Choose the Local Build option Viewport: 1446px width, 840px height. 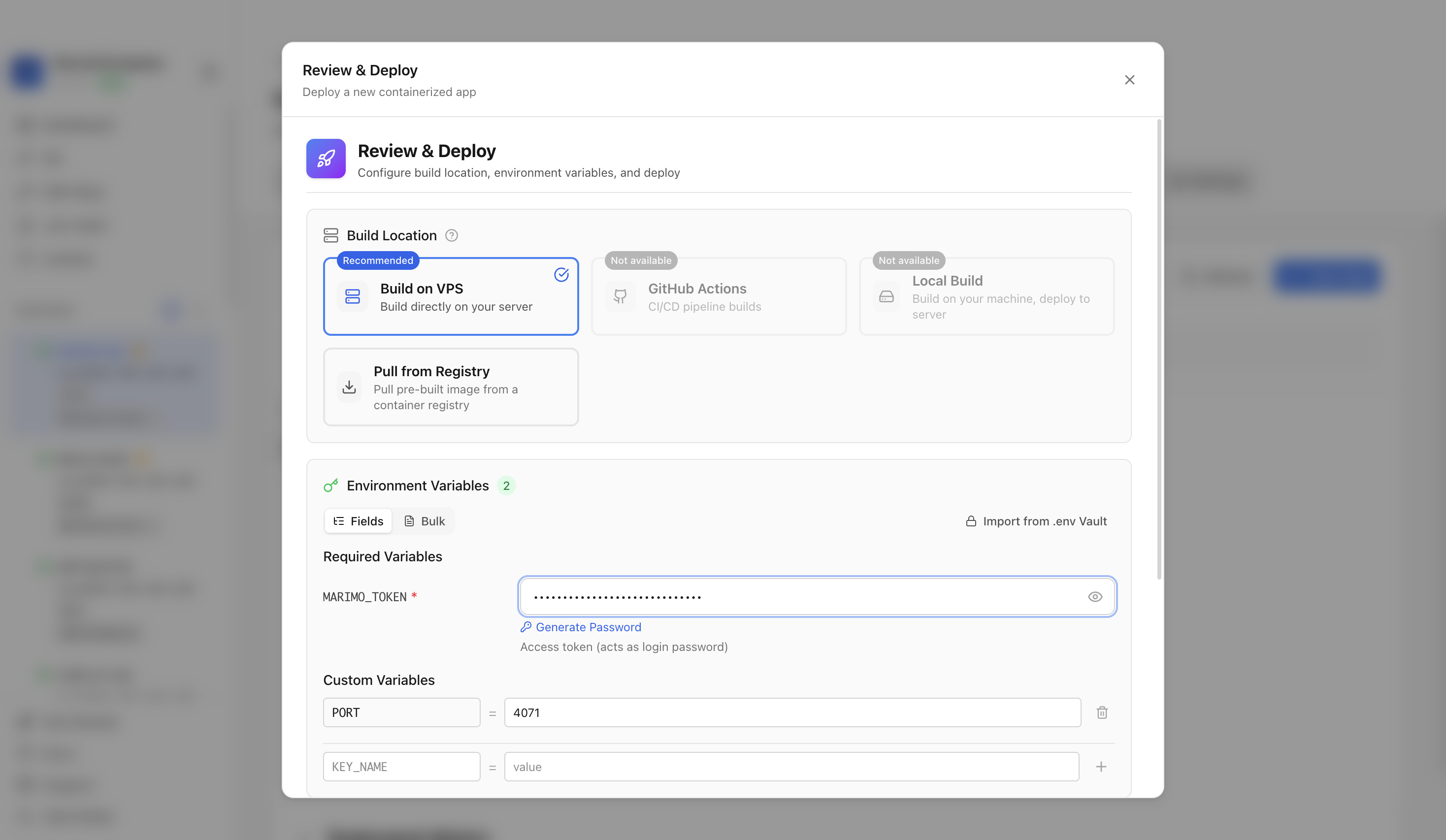(x=986, y=296)
